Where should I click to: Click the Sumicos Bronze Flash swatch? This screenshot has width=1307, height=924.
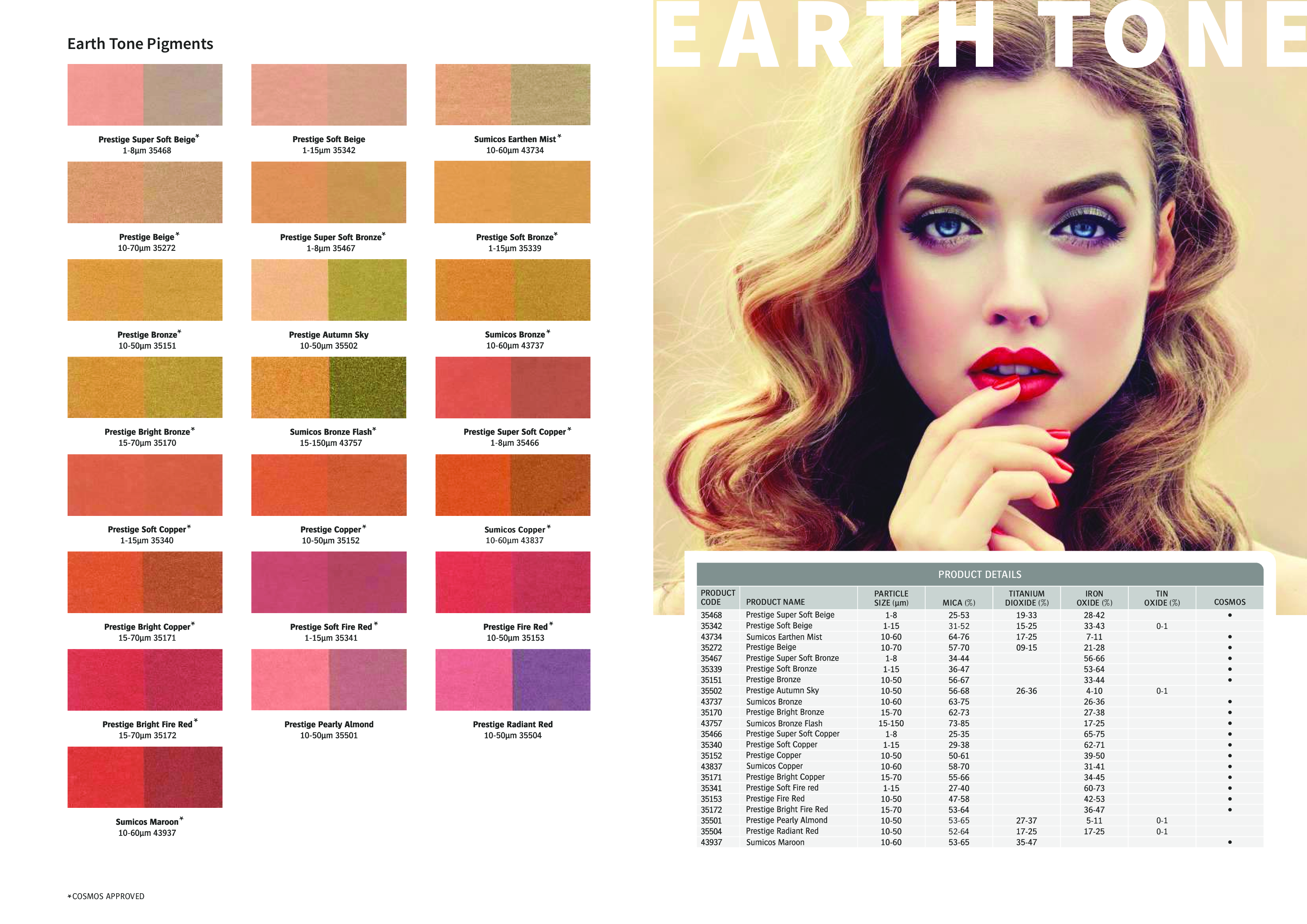pyautogui.click(x=329, y=388)
